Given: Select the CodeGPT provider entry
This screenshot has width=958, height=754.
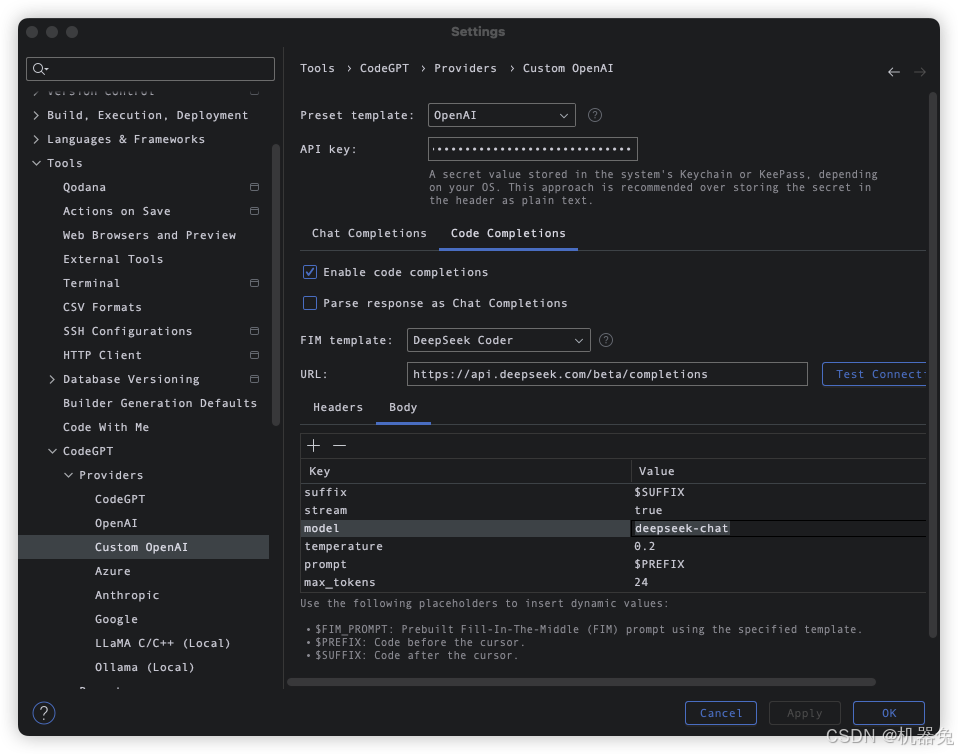Looking at the screenshot, I should [x=120, y=499].
